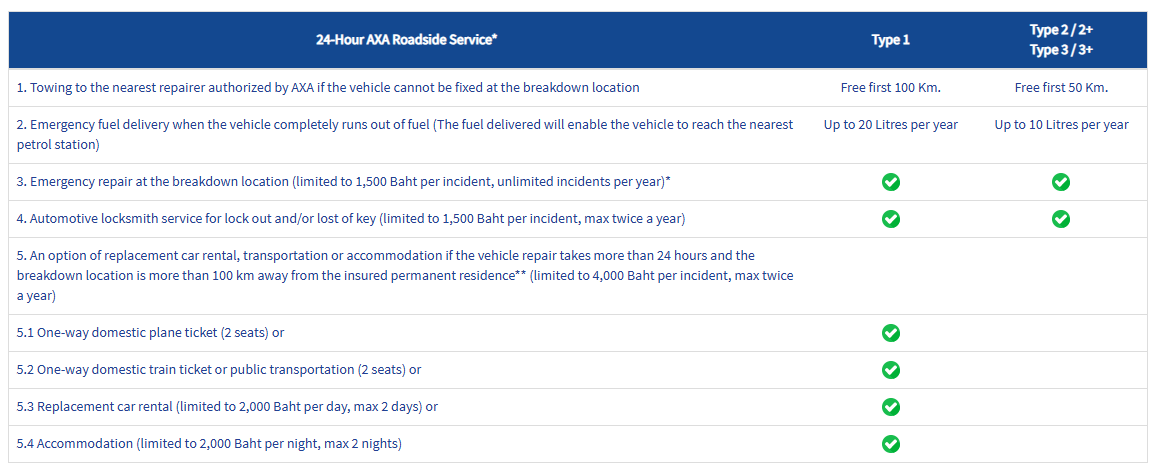1153x472 pixels.
Task: Click the towing to nearest repairer text
Action: point(328,88)
